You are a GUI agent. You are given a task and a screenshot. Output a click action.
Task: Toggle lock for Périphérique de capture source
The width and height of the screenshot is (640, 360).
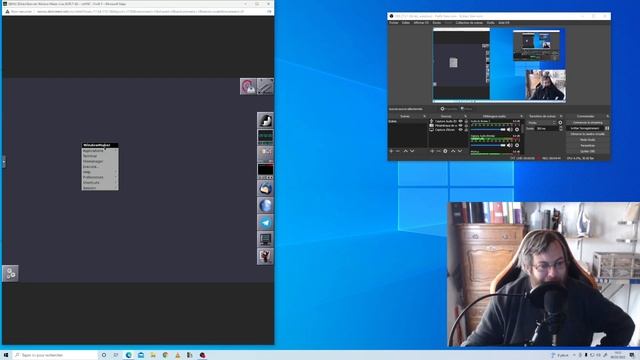[x=466, y=125]
